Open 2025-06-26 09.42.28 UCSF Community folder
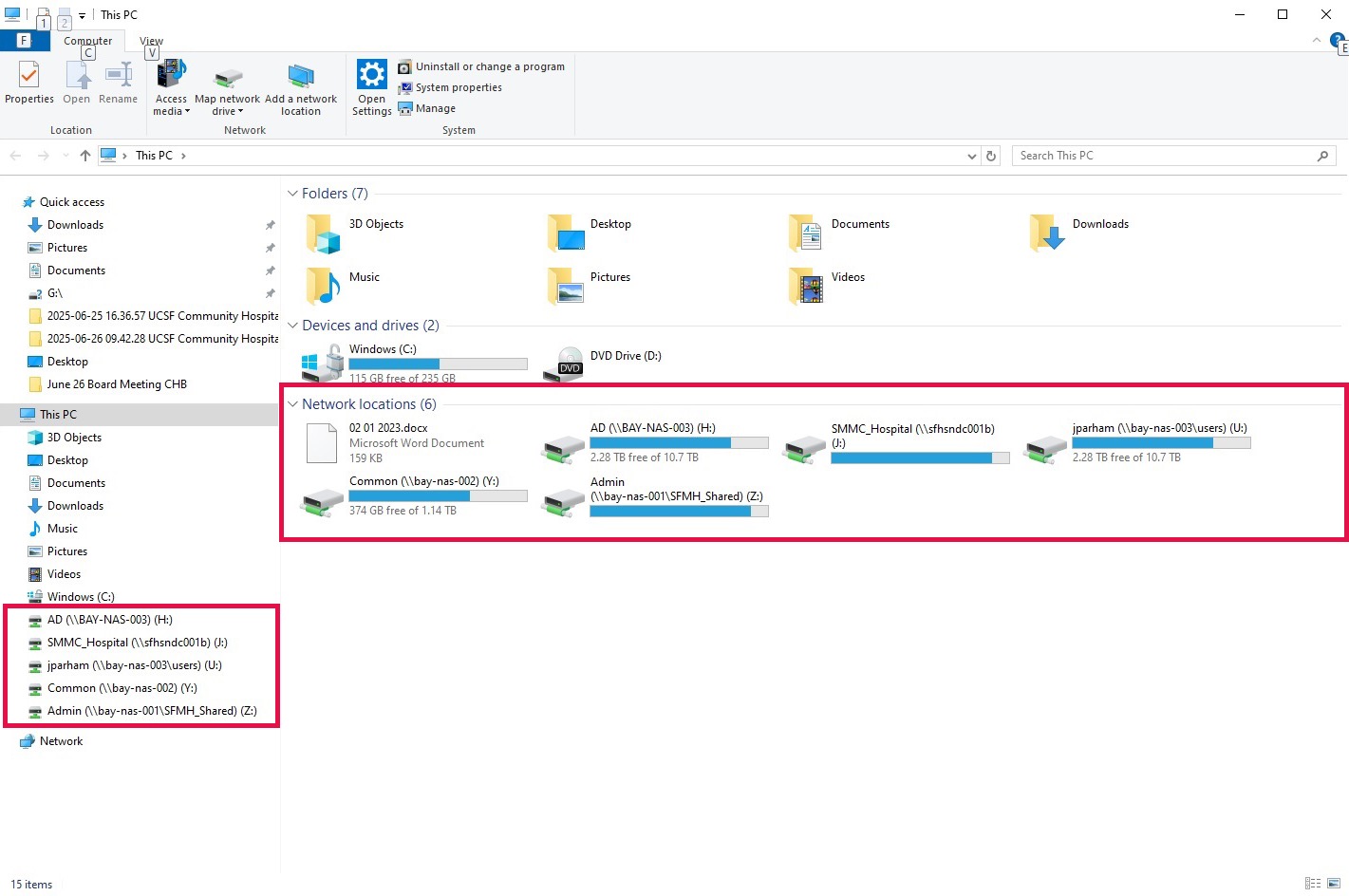This screenshot has width=1349, height=896. pyautogui.click(x=153, y=339)
